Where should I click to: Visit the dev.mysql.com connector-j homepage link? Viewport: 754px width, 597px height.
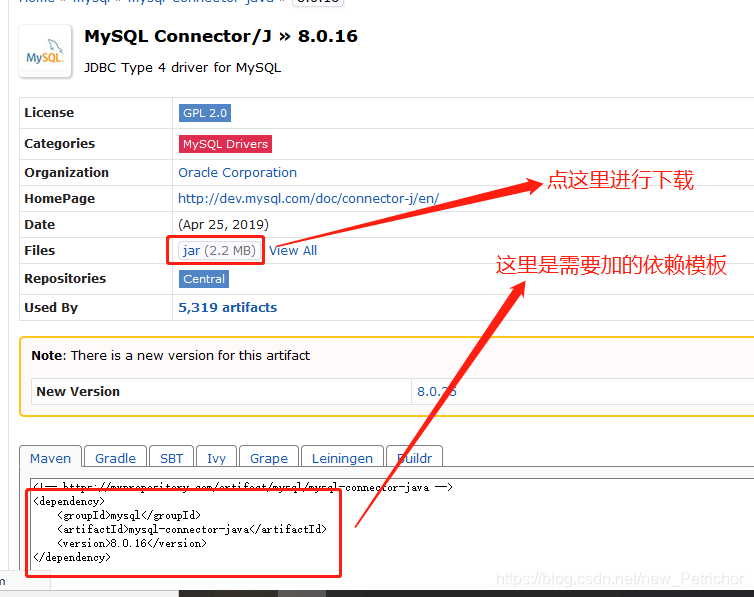[308, 199]
